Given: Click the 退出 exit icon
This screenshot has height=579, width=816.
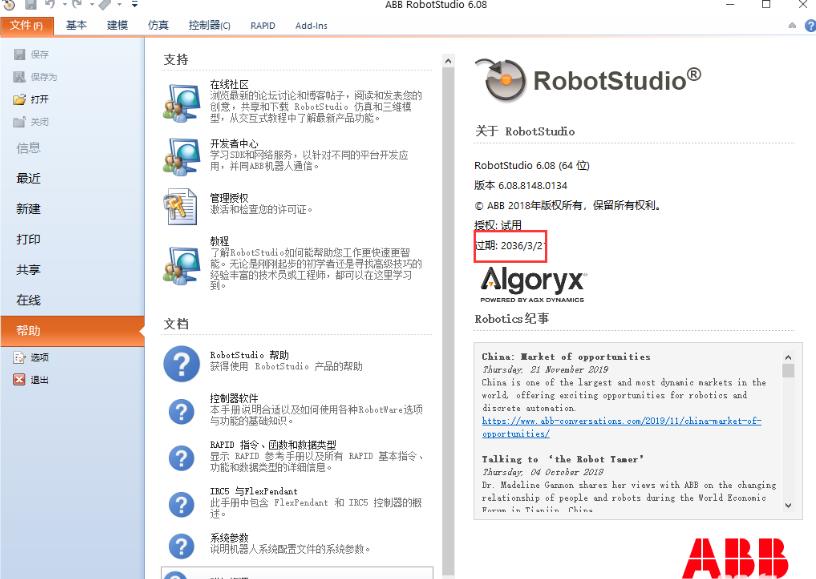Looking at the screenshot, I should [x=20, y=380].
